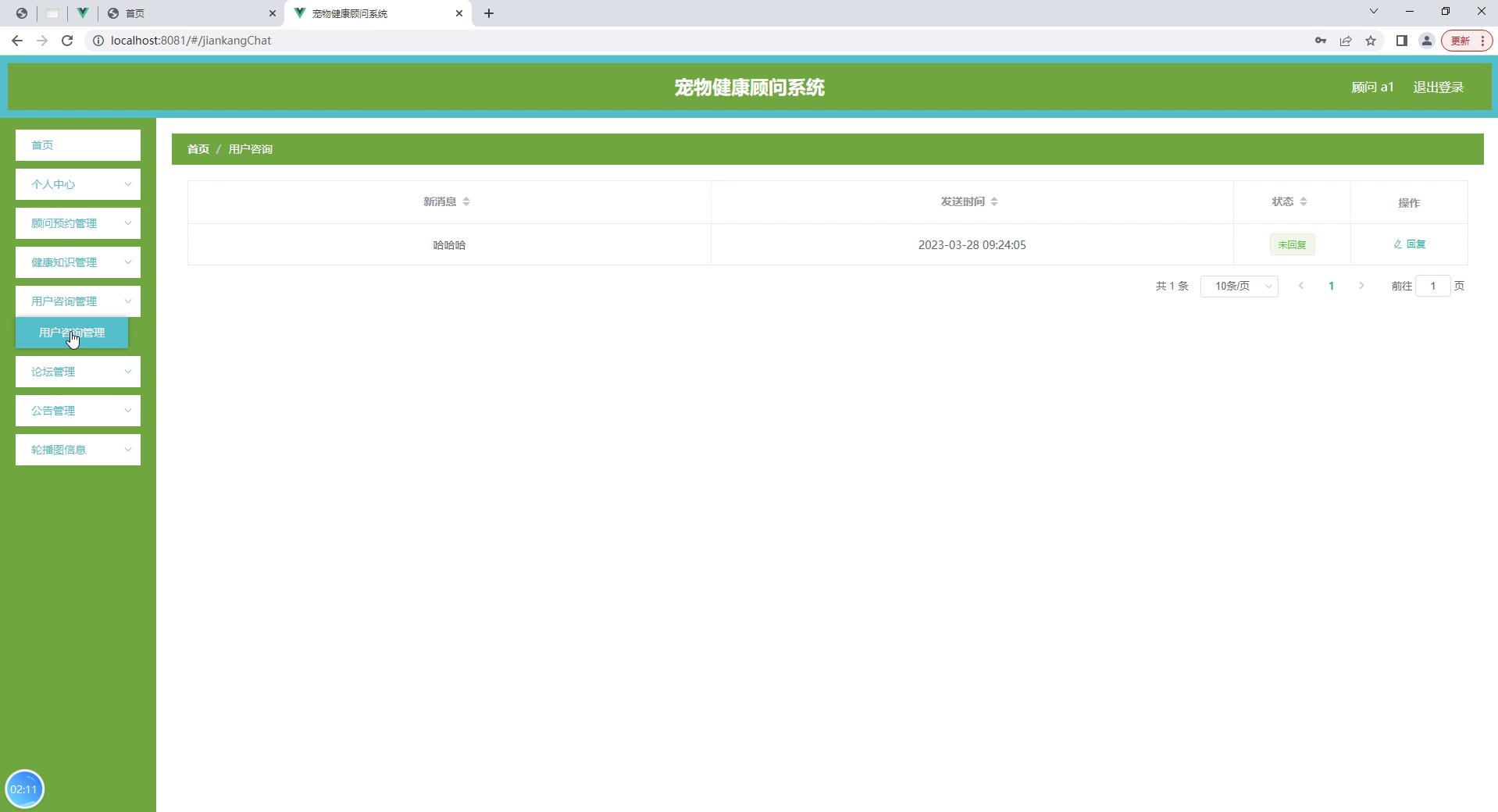Click the 2023-03-28 09:24:05 time cell
Viewport: 1498px width, 812px height.
(x=972, y=245)
